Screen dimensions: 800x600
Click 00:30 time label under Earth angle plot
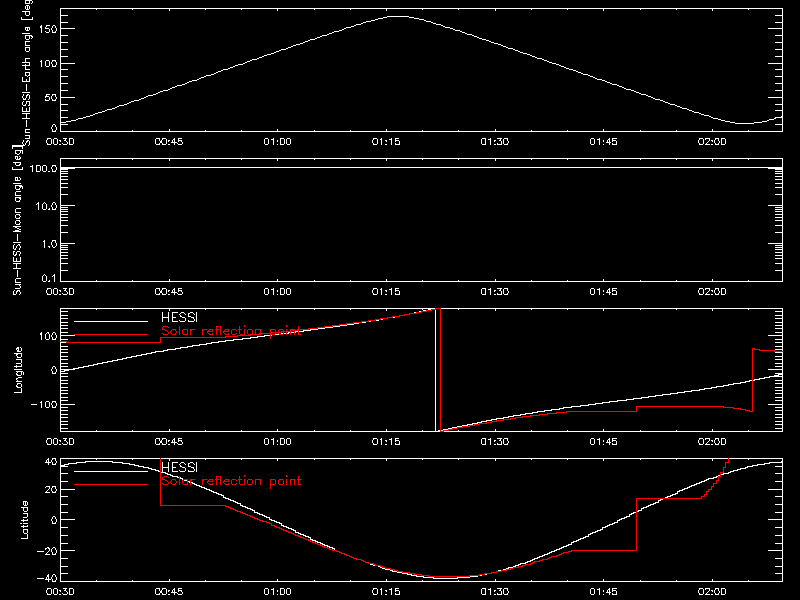pos(60,141)
